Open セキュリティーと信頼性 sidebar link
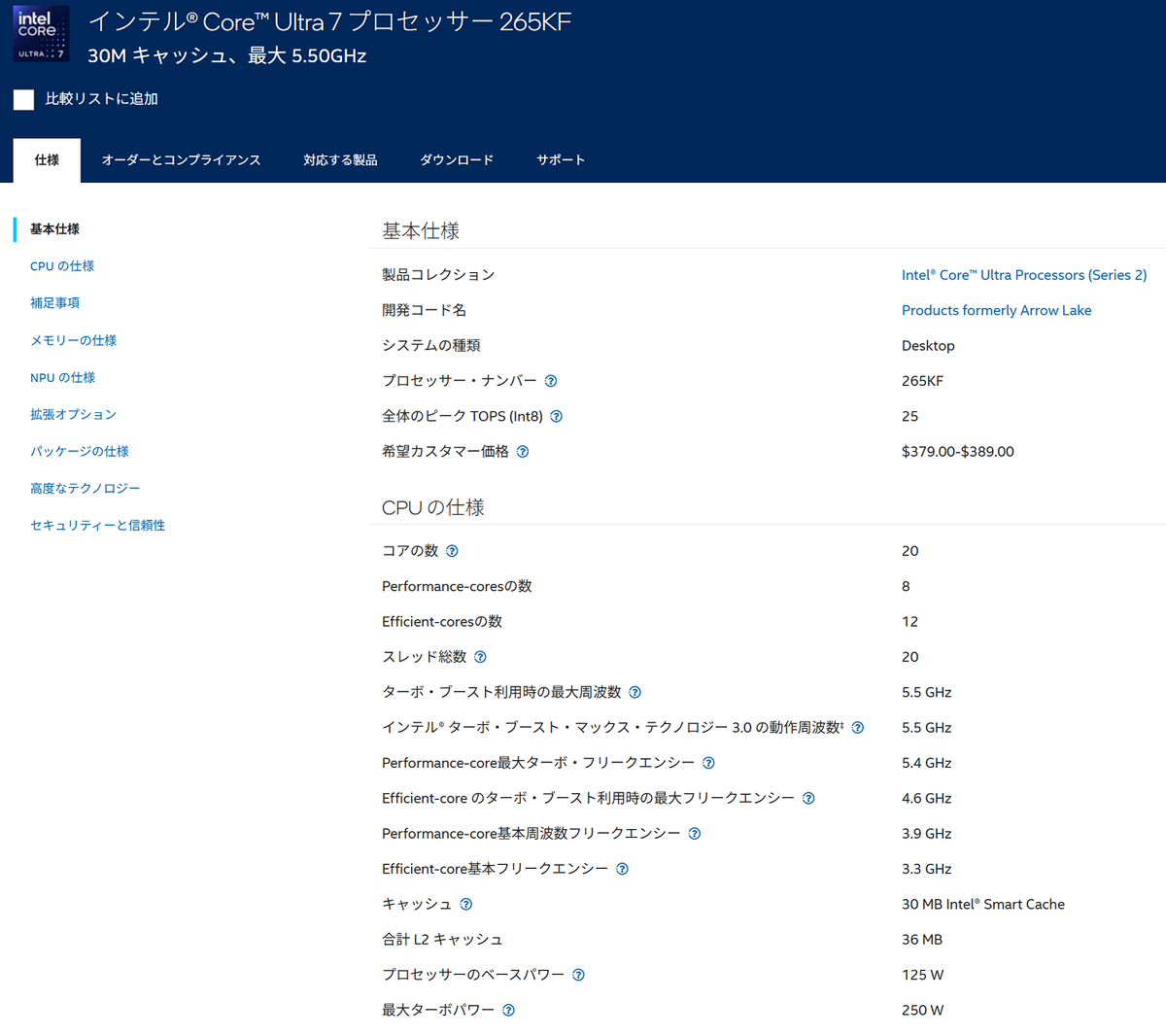 97,525
